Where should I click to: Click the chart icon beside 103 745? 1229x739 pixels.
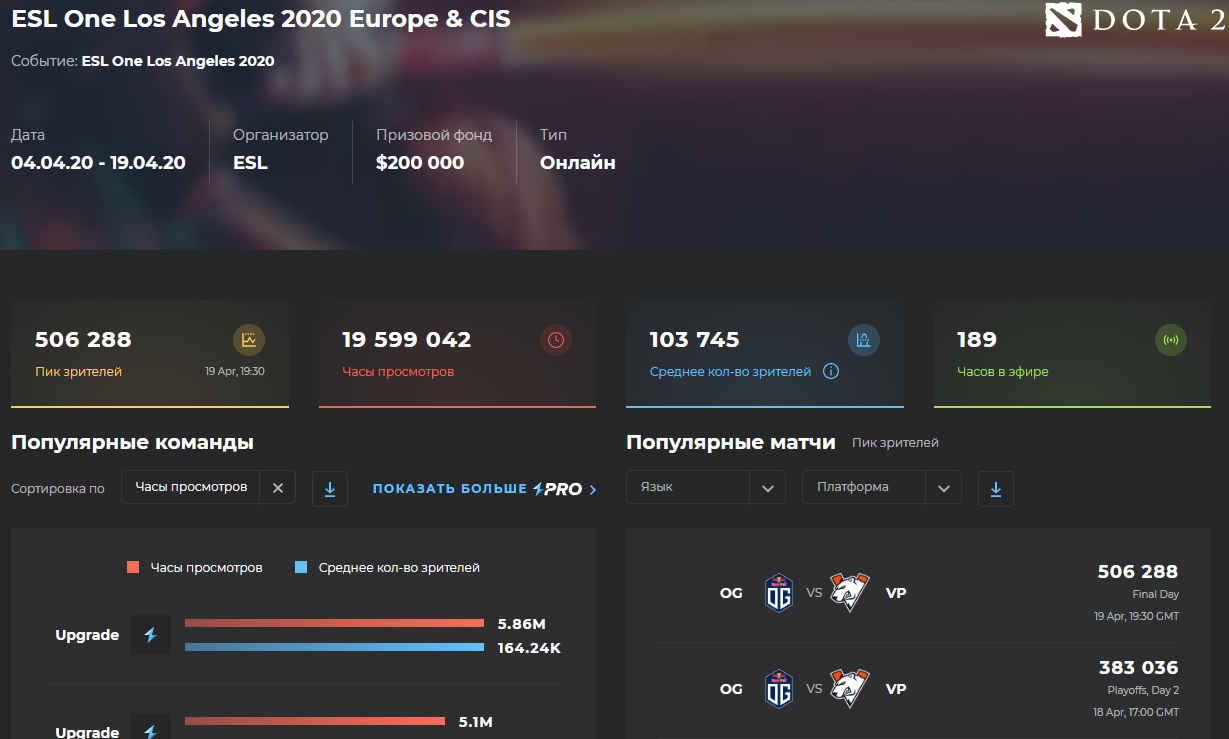[864, 340]
